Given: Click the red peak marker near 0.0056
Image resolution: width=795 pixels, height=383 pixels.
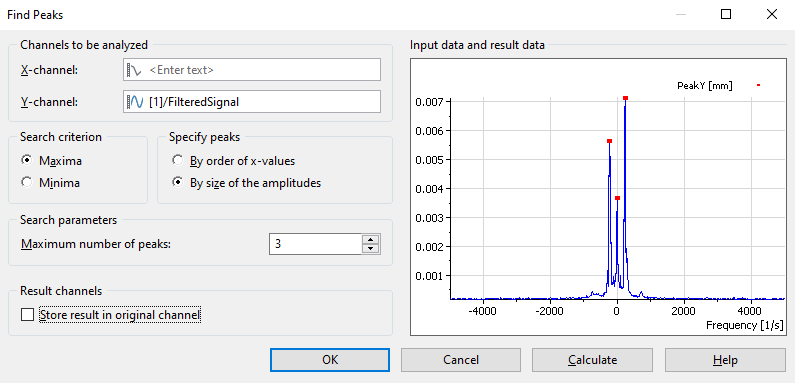Looking at the screenshot, I should click(609, 141).
